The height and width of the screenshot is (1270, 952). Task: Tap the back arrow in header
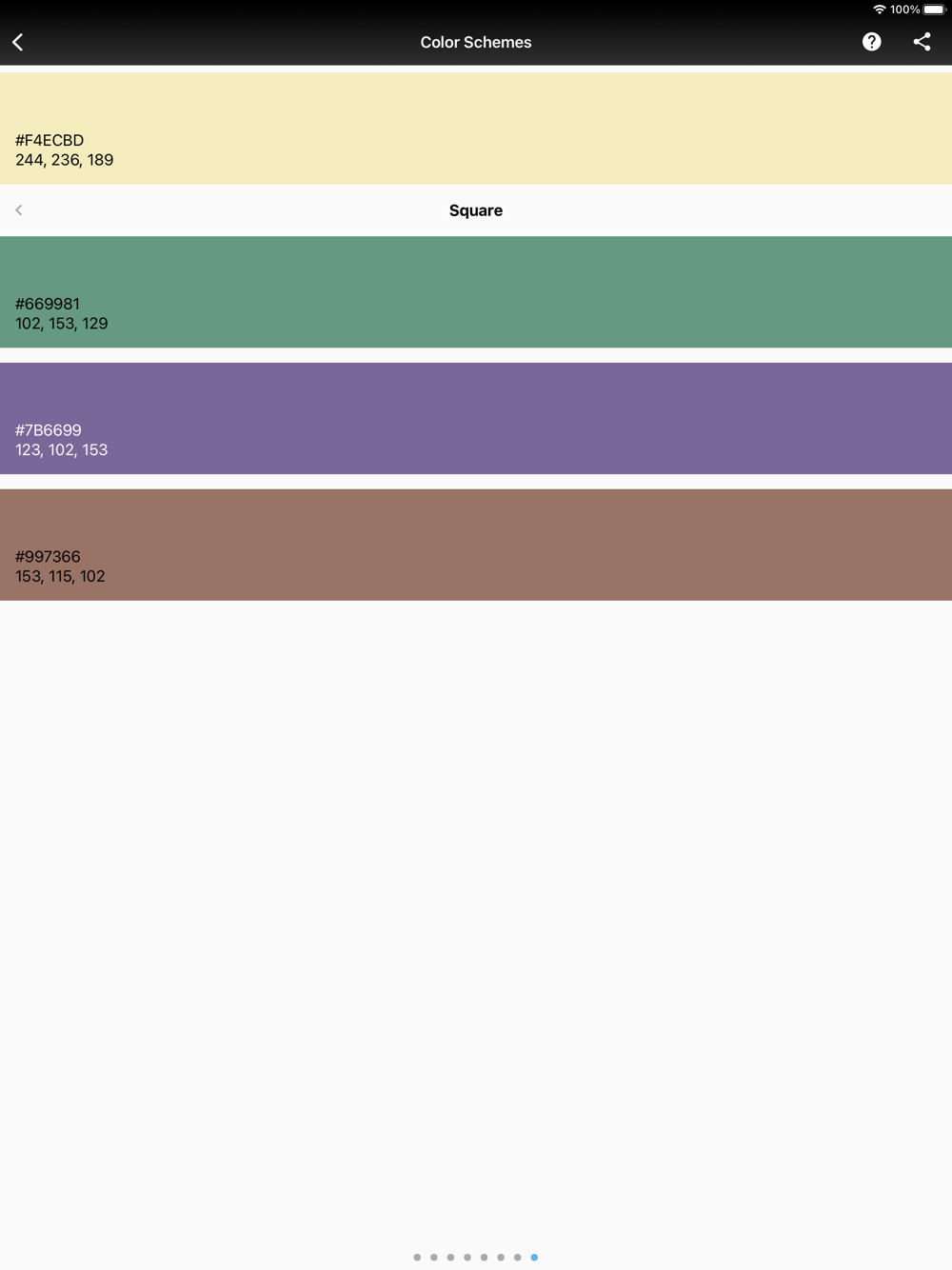[x=18, y=42]
